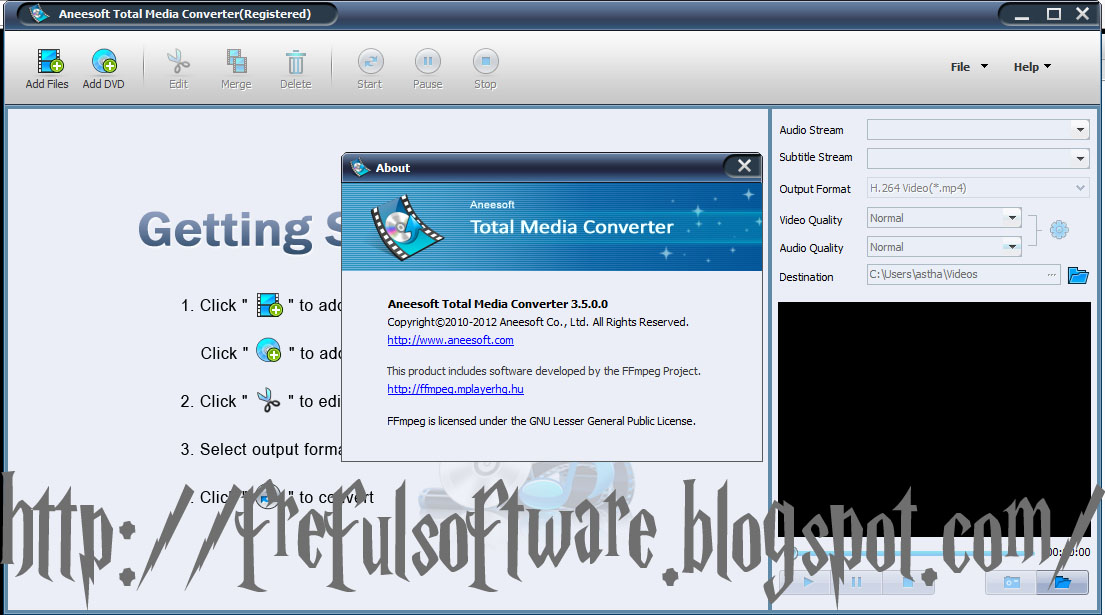Screen dimensions: 1105x615
Task: Click the Audio Stream label
Action: [x=811, y=130]
